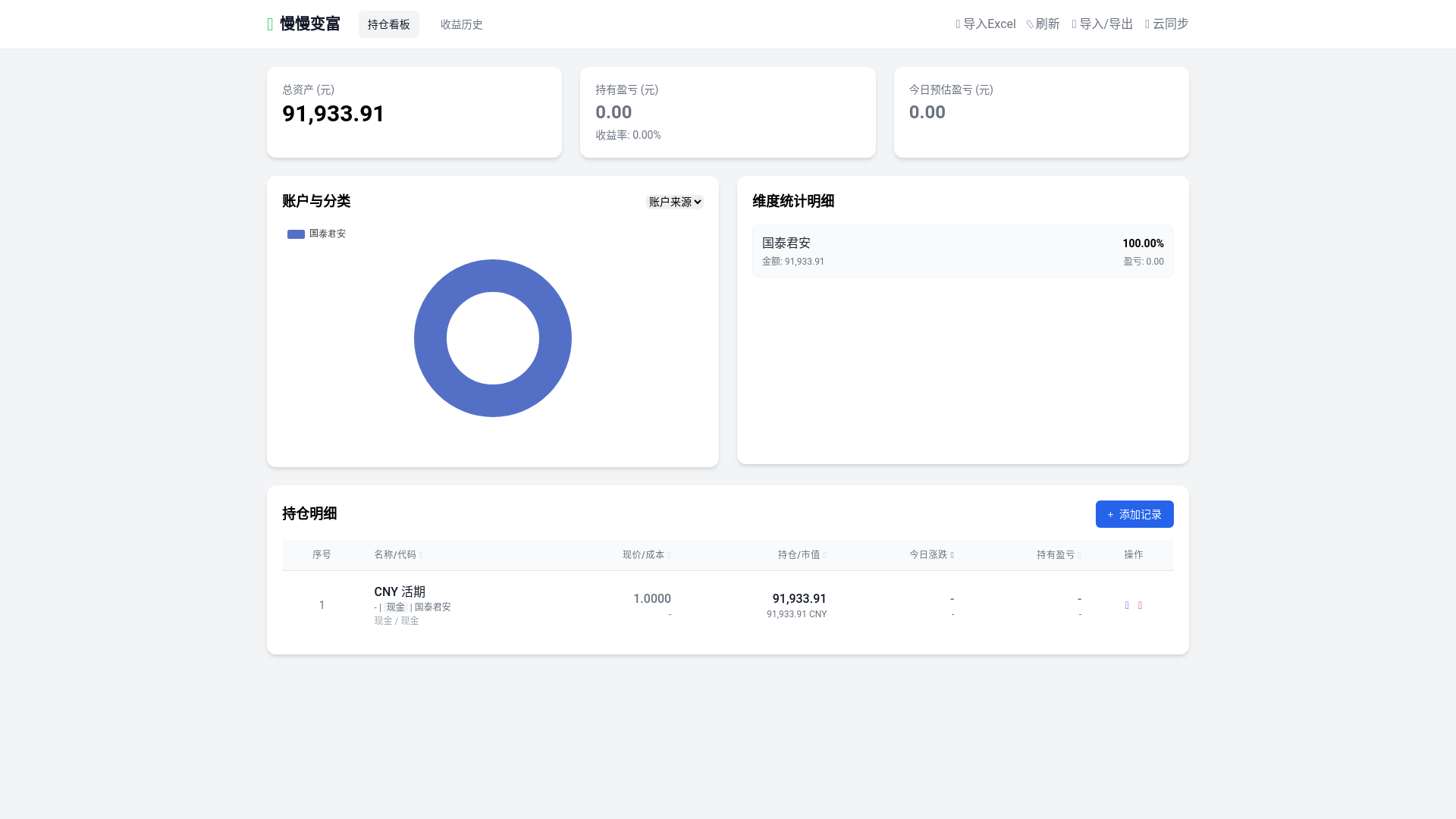Click the 100.00% share value
Image resolution: width=1456 pixels, height=819 pixels.
pyautogui.click(x=1143, y=243)
